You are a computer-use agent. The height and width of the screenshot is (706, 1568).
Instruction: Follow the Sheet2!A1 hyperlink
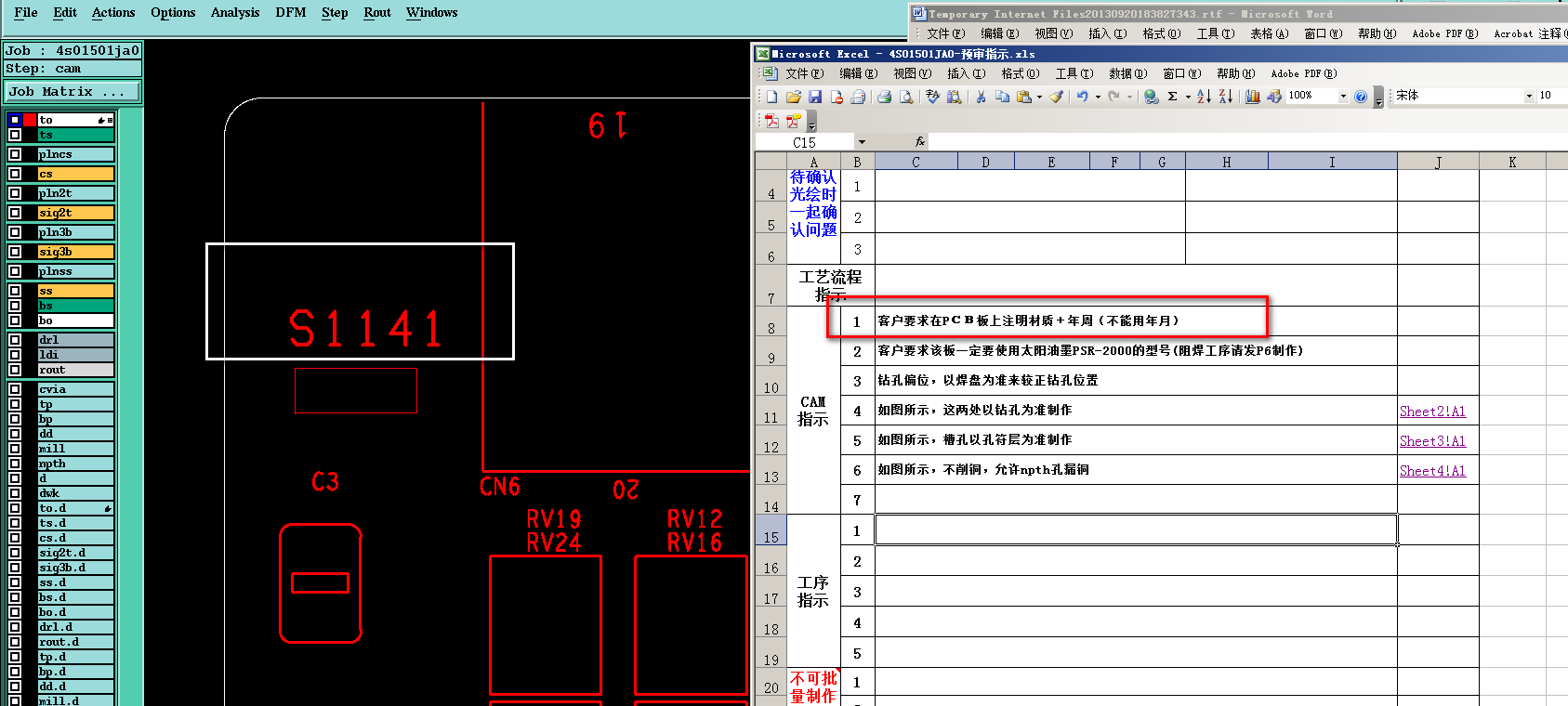pos(1432,412)
